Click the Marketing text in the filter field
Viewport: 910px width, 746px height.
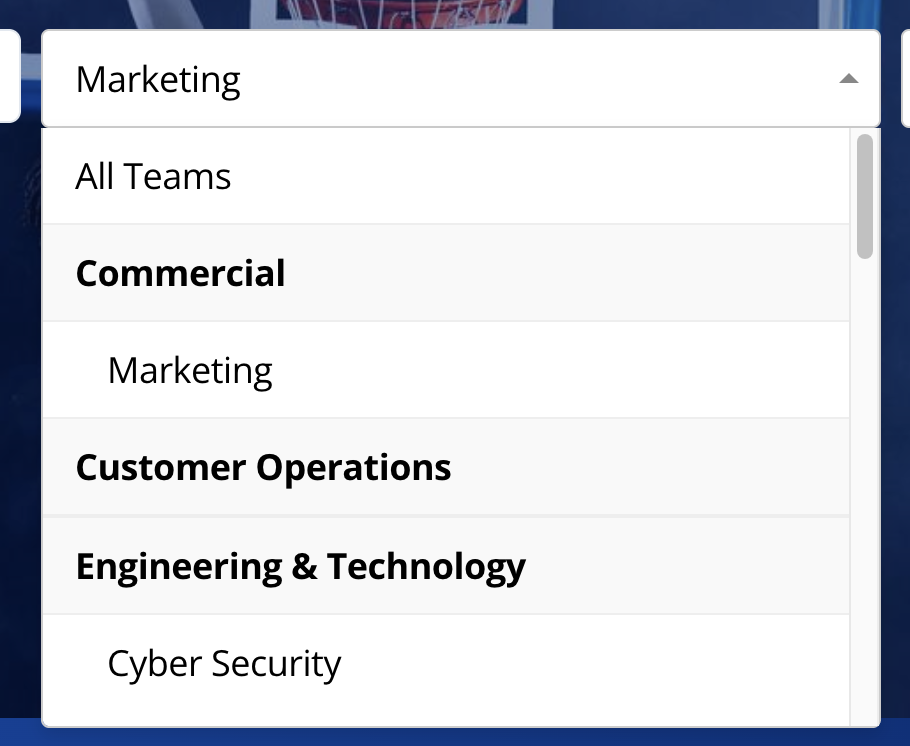click(157, 79)
